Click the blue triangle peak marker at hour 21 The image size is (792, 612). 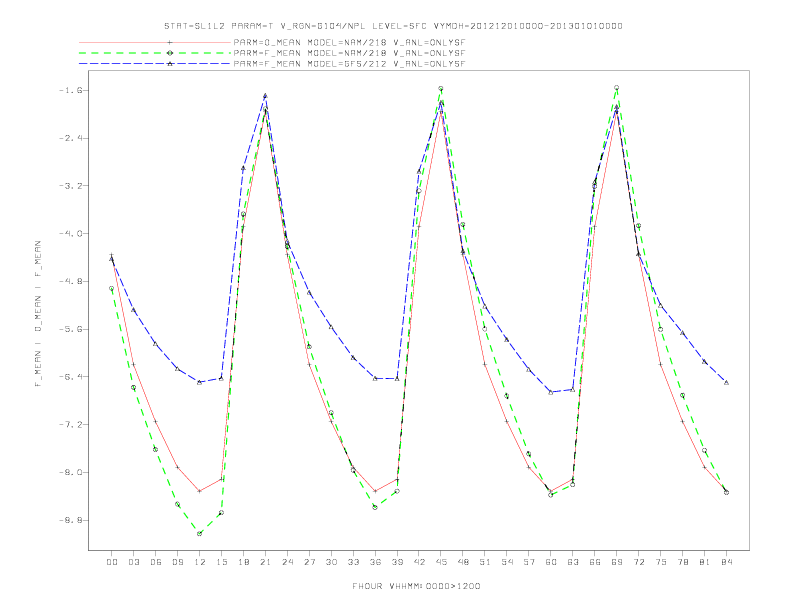[265, 95]
